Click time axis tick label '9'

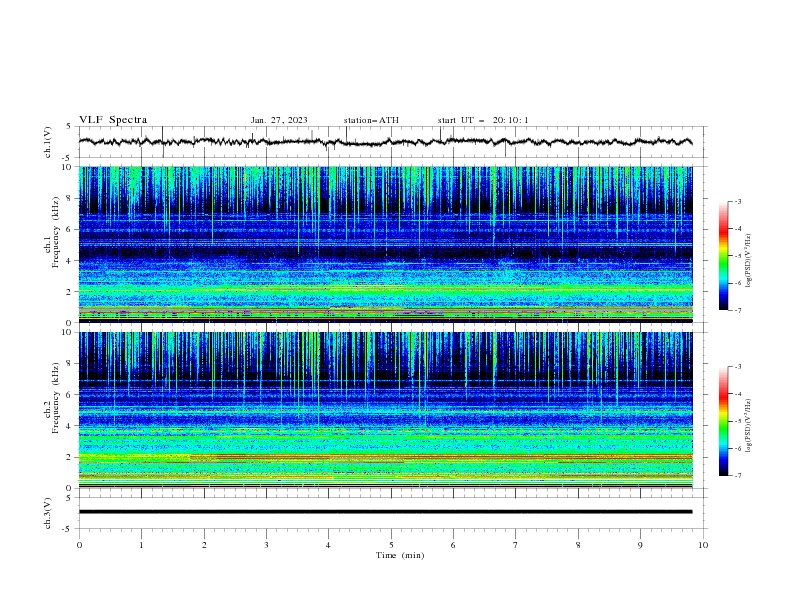tap(640, 545)
